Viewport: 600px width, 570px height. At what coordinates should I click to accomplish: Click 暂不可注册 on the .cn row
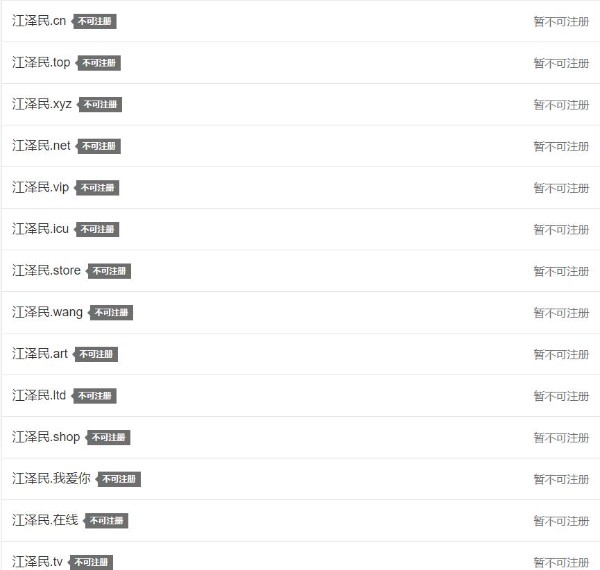click(x=561, y=21)
